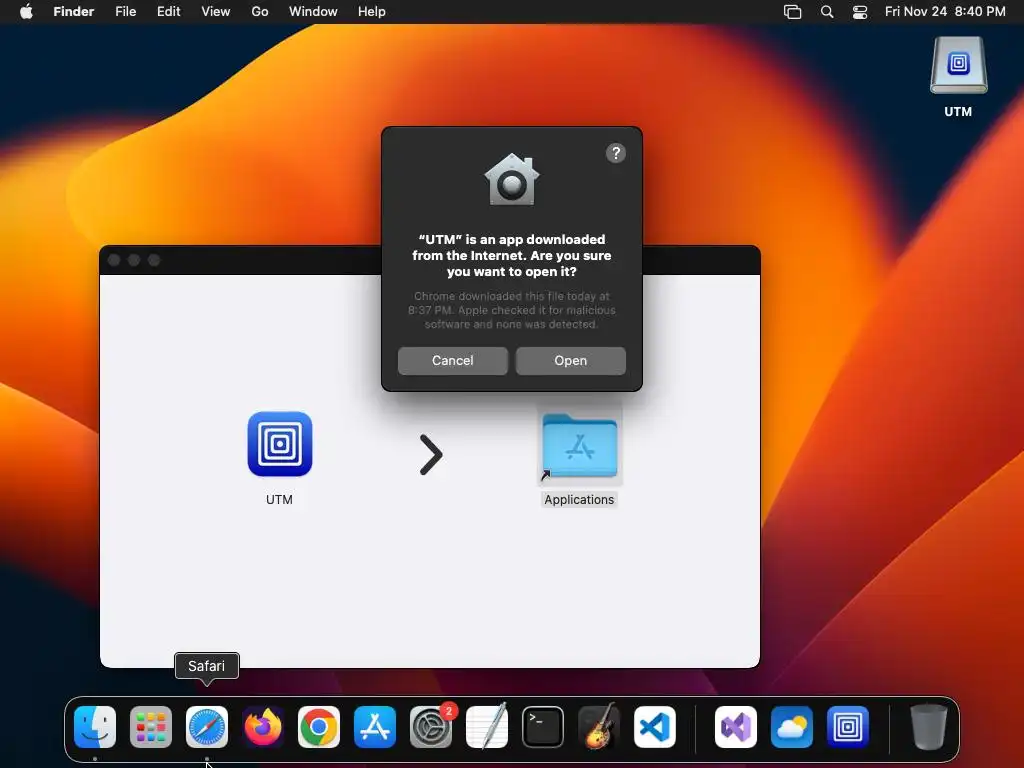Launch Visual Studio Code from the Dock
The height and width of the screenshot is (768, 1024).
click(655, 727)
